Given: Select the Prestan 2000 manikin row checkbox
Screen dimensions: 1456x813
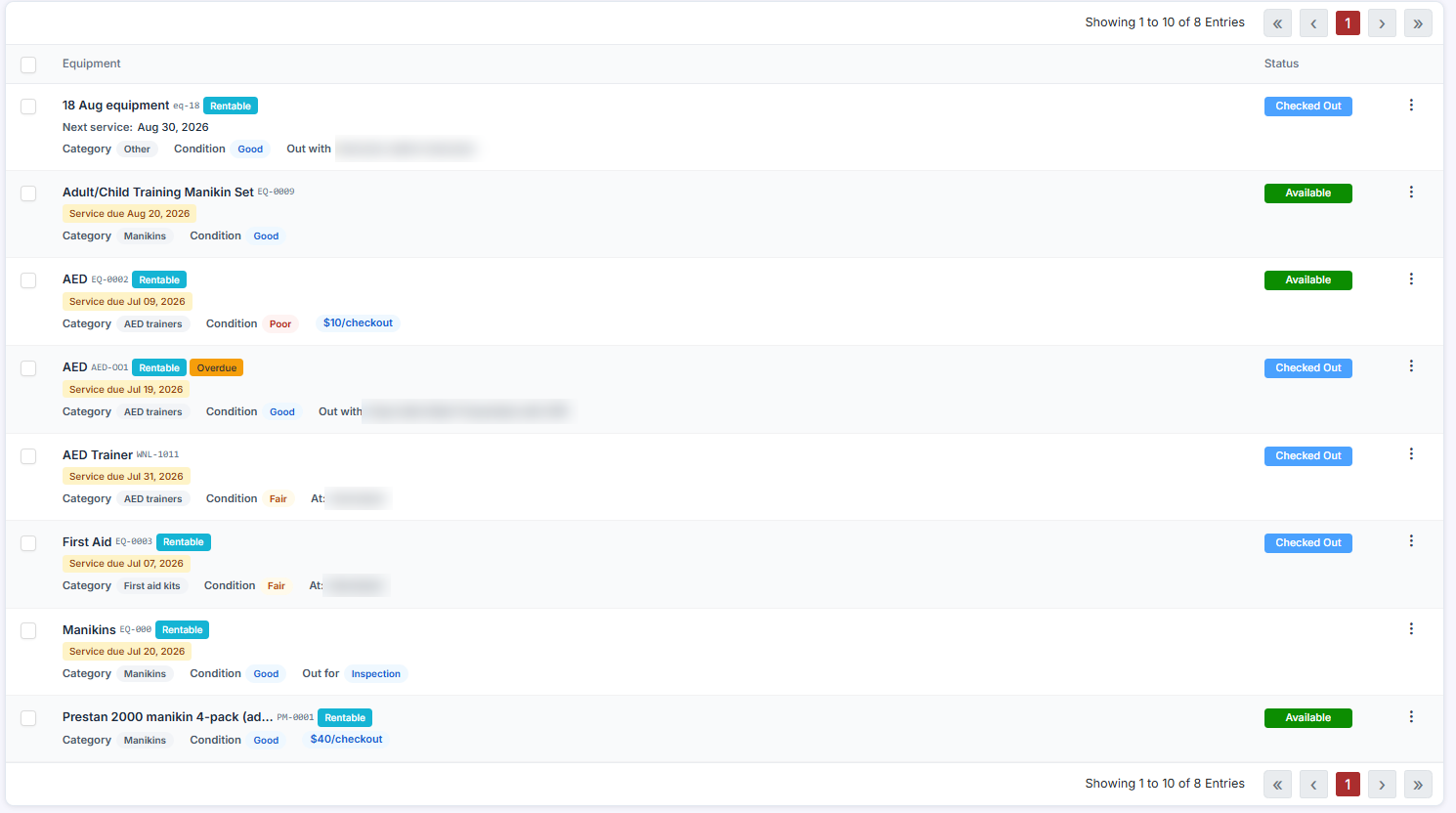Looking at the screenshot, I should point(28,718).
